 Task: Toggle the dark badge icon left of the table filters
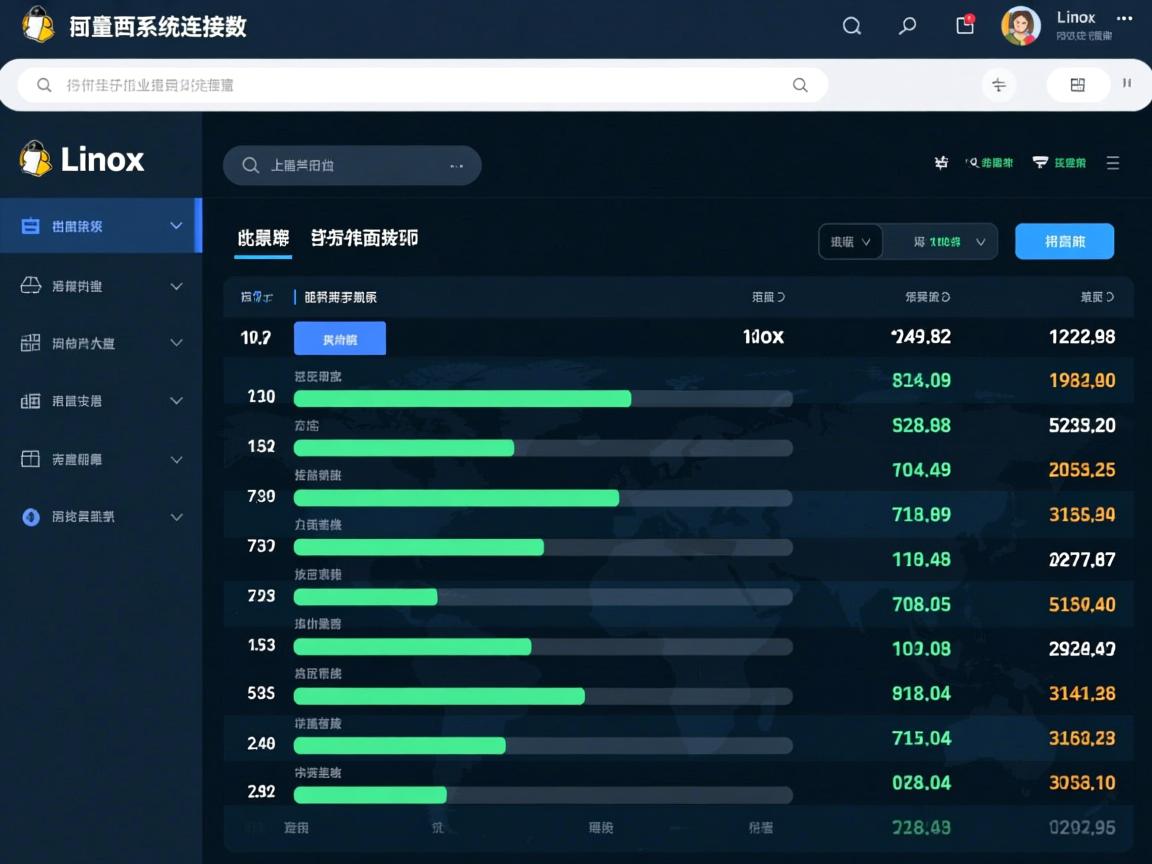(x=941, y=162)
